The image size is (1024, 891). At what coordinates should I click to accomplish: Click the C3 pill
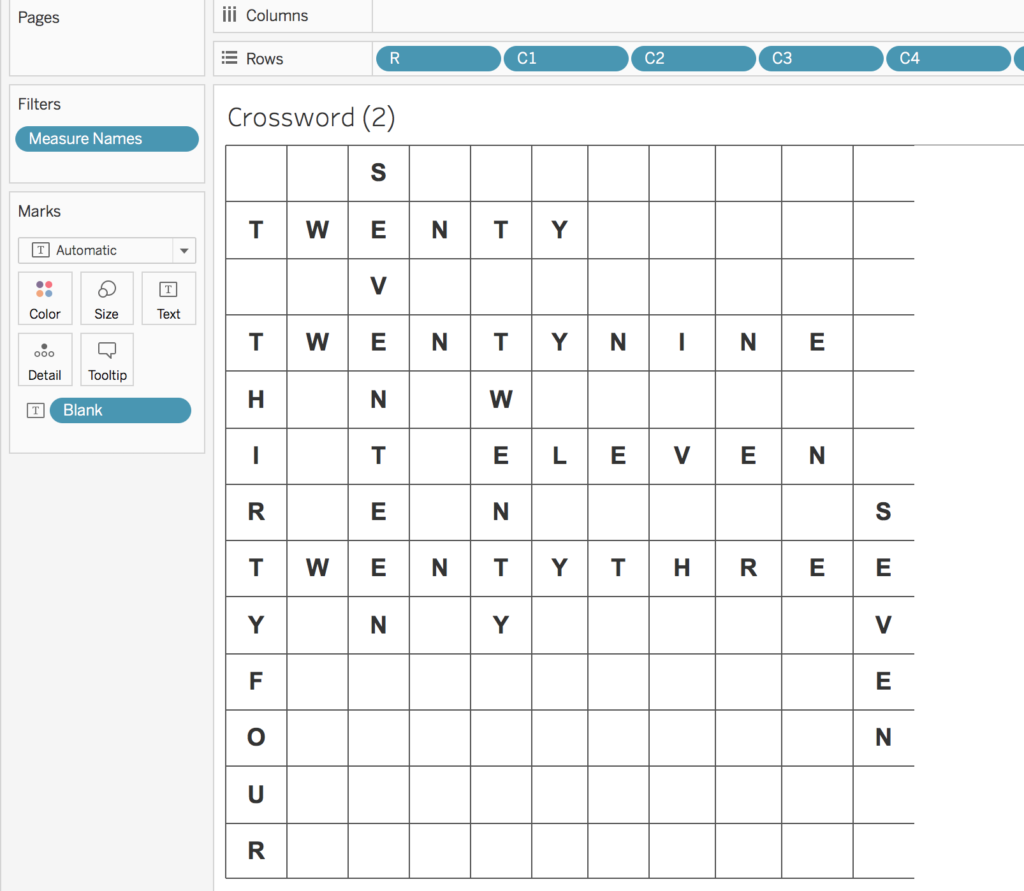[820, 58]
